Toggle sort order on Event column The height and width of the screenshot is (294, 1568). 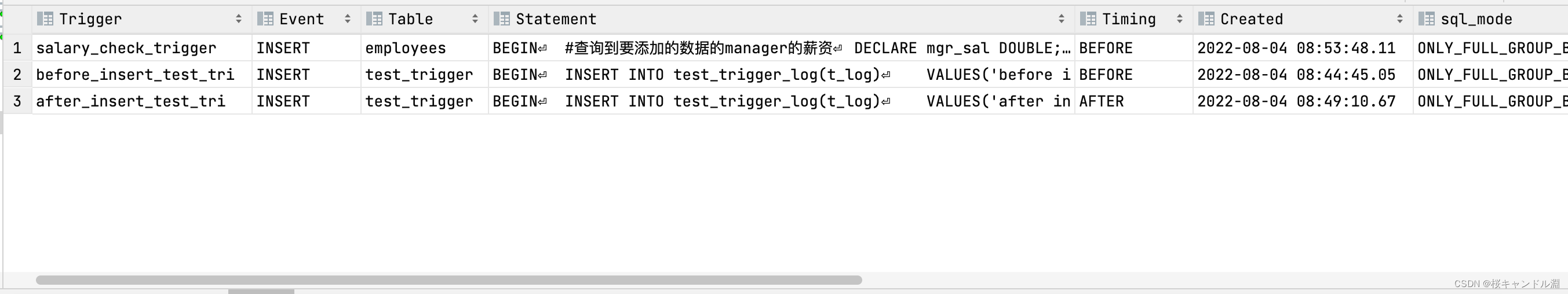[x=348, y=20]
